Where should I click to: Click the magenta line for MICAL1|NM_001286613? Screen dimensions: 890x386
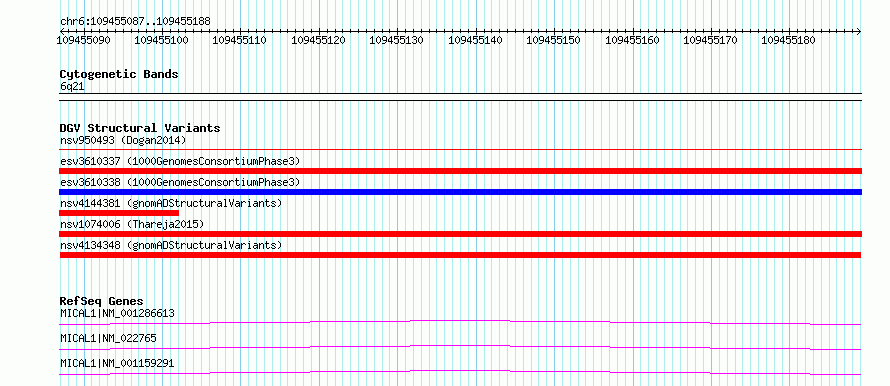click(460, 322)
